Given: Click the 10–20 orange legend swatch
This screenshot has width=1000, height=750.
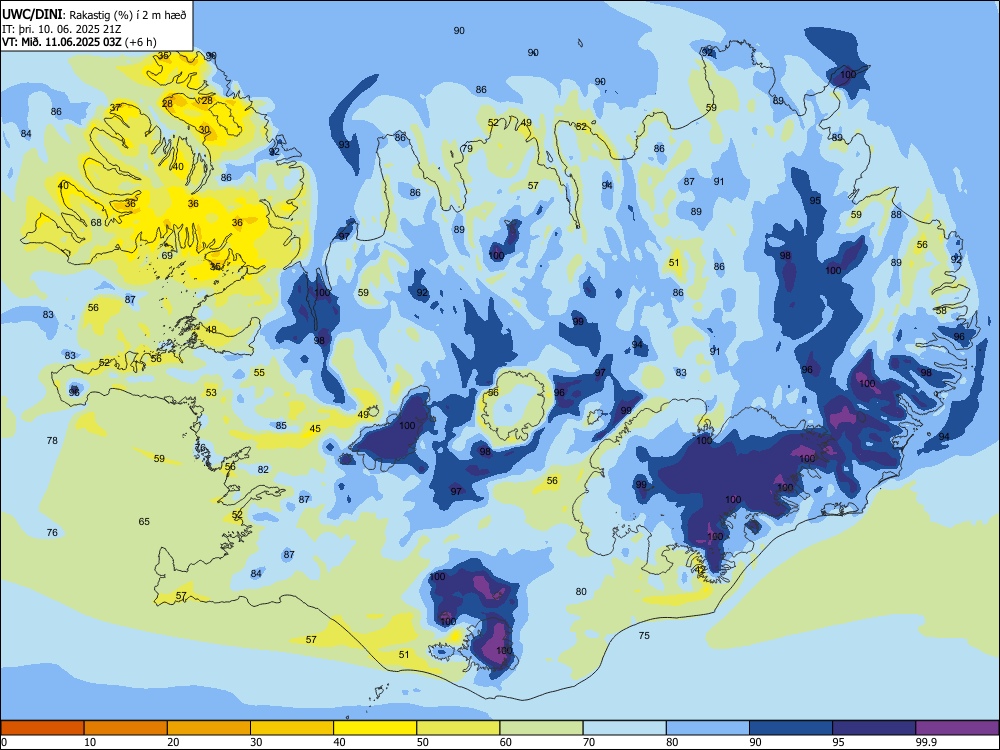Looking at the screenshot, I should 126,728.
